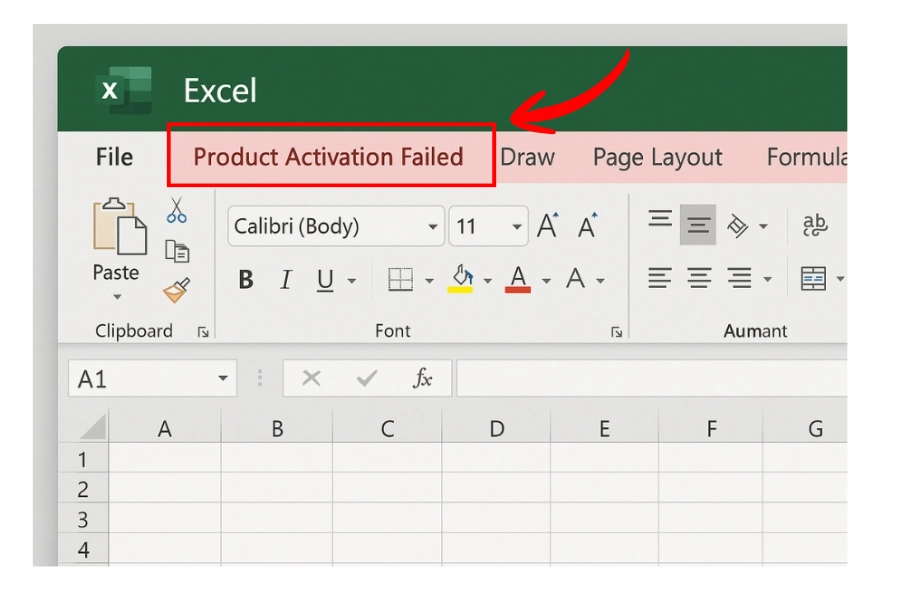Click the Paste clipboard icon
Screen dimensions: 900x600
coord(119,226)
